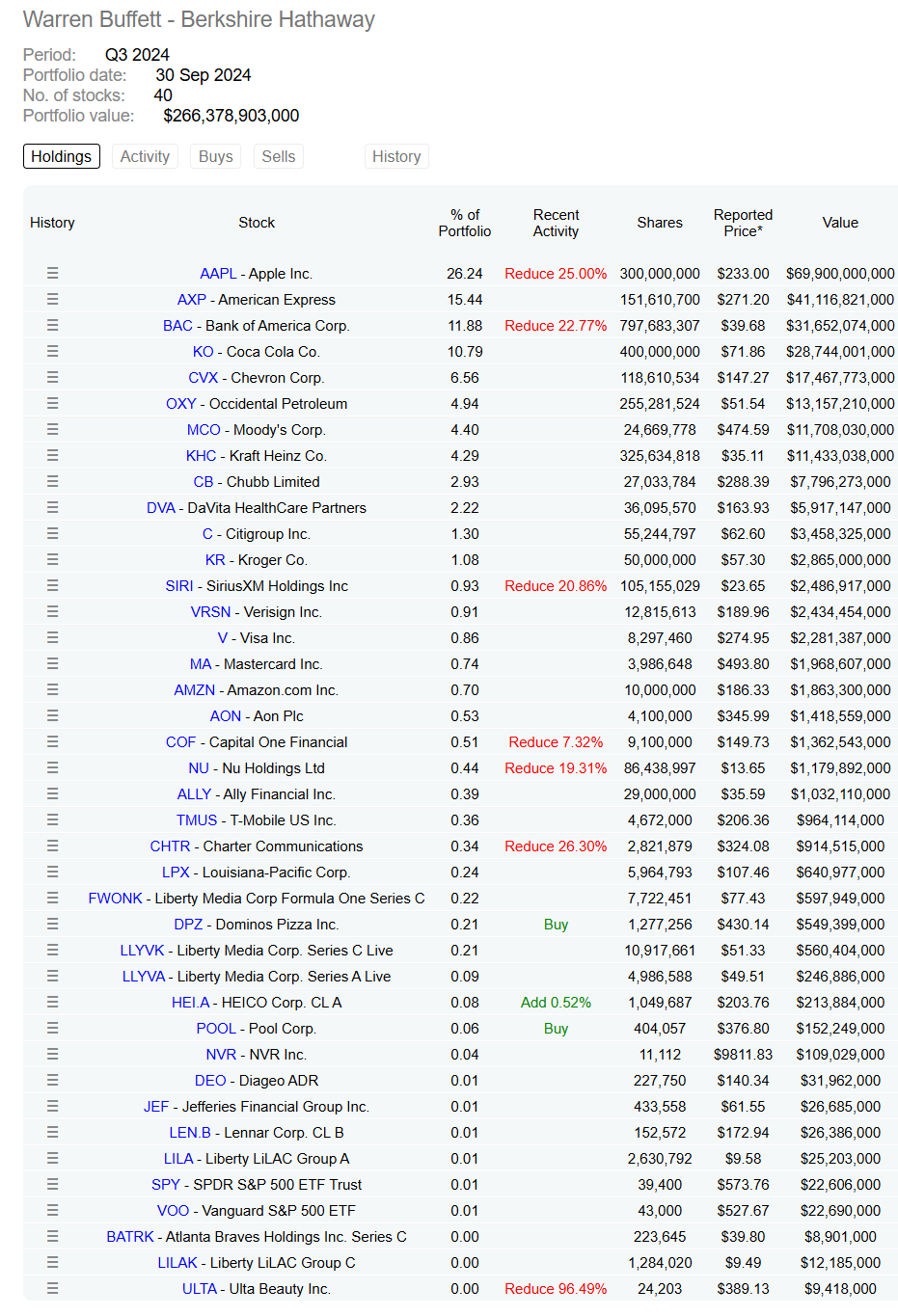Image resolution: width=898 pixels, height=1316 pixels.
Task: Open the History tab
Action: tap(396, 156)
